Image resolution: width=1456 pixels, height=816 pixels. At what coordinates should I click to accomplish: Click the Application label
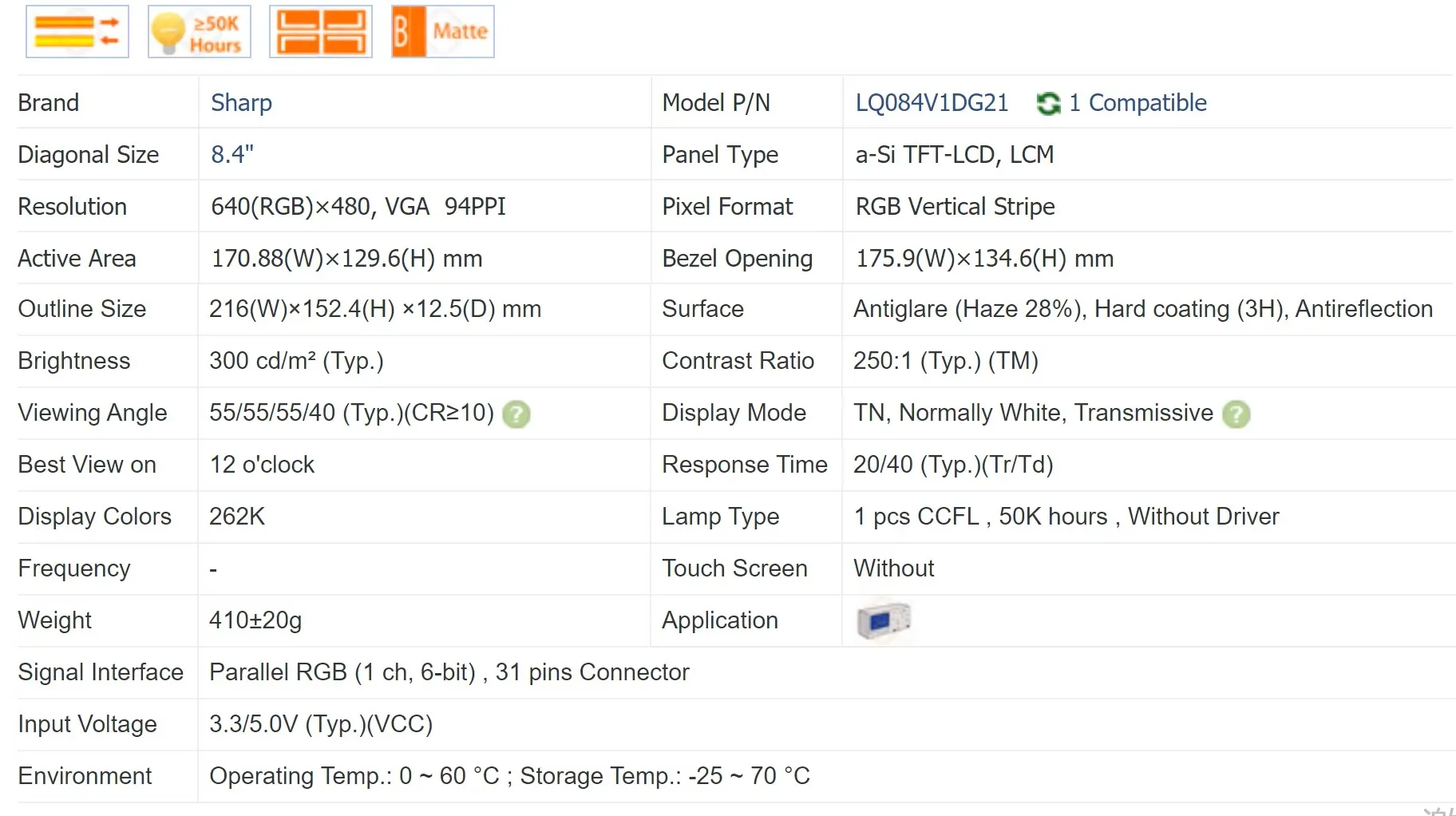(720, 620)
